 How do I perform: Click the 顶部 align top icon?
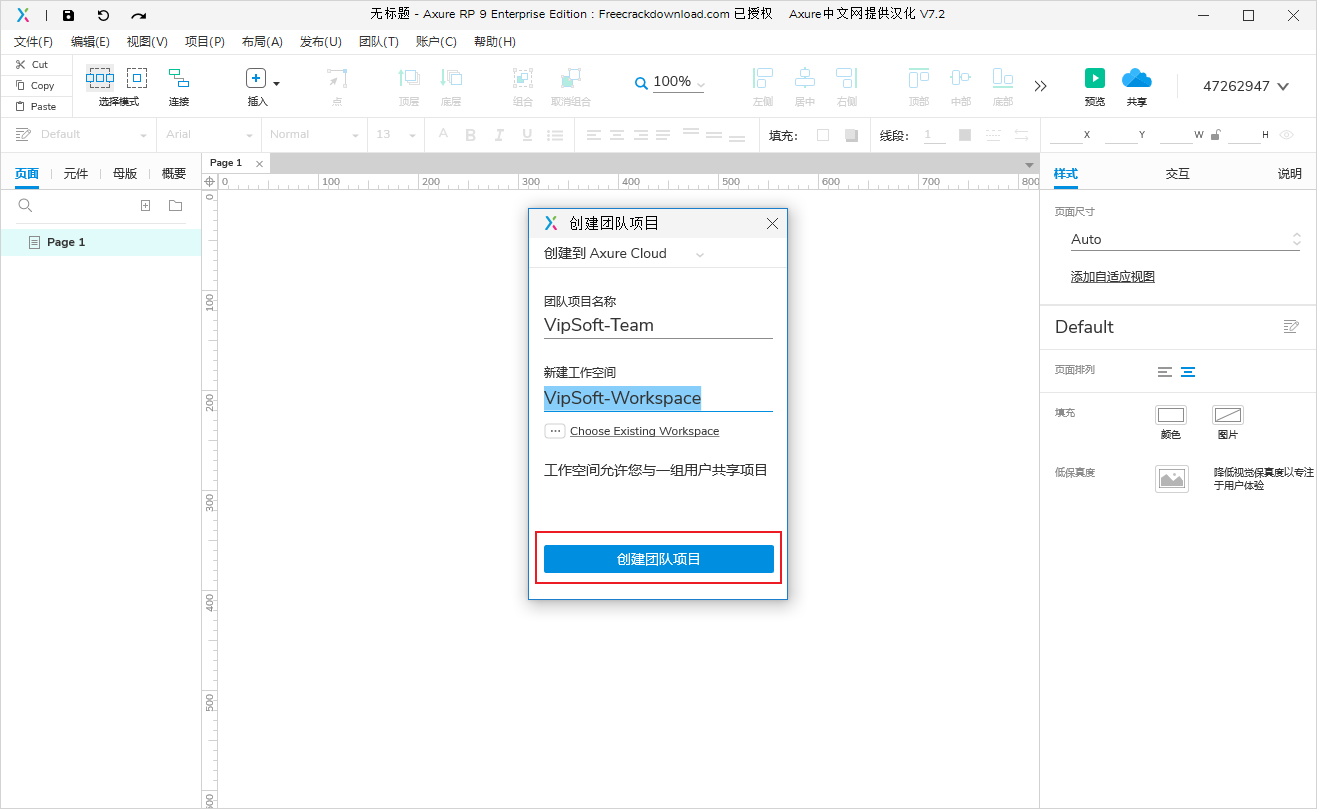[x=919, y=78]
